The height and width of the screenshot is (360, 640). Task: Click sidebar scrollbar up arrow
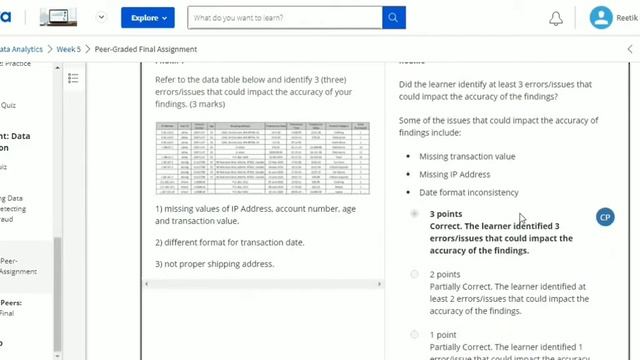[57, 68]
